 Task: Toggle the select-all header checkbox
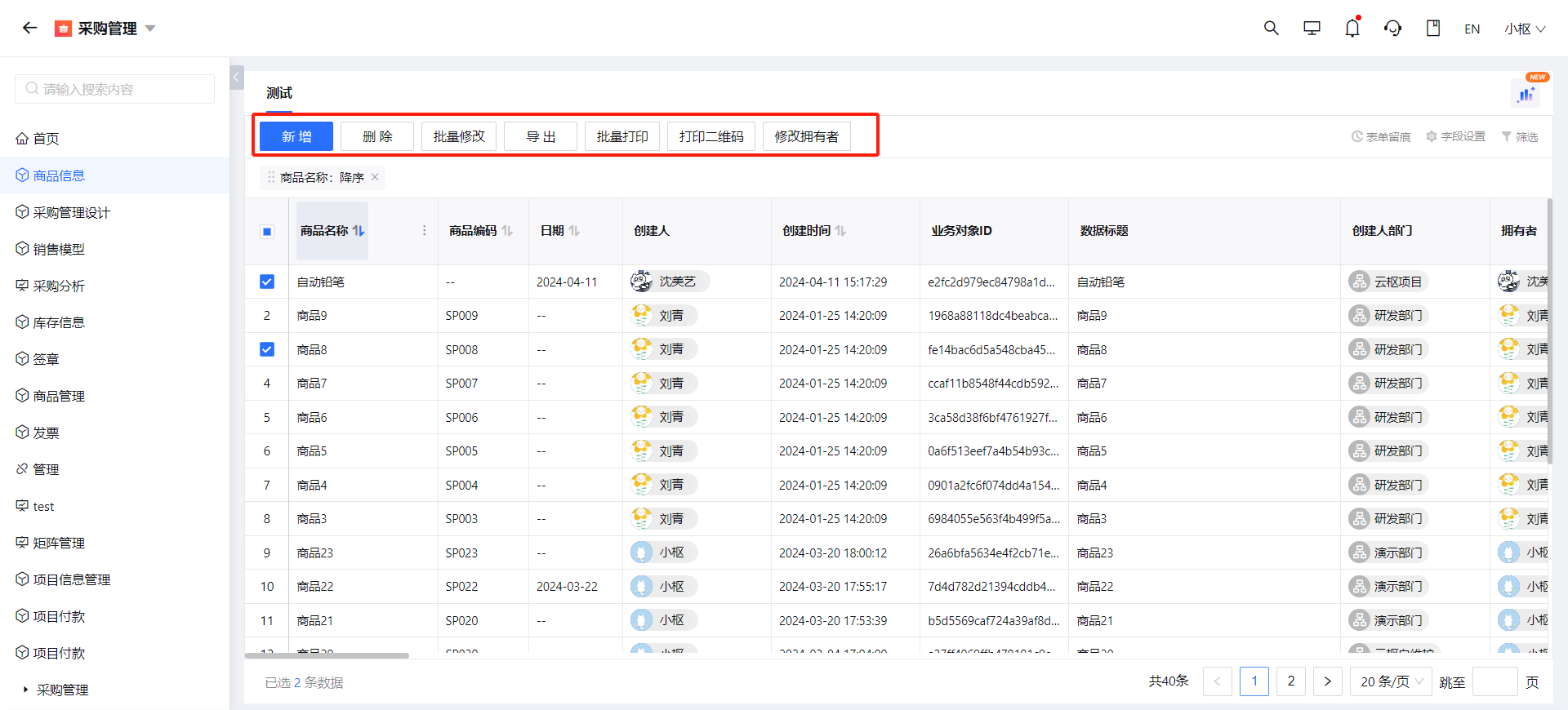click(x=267, y=232)
